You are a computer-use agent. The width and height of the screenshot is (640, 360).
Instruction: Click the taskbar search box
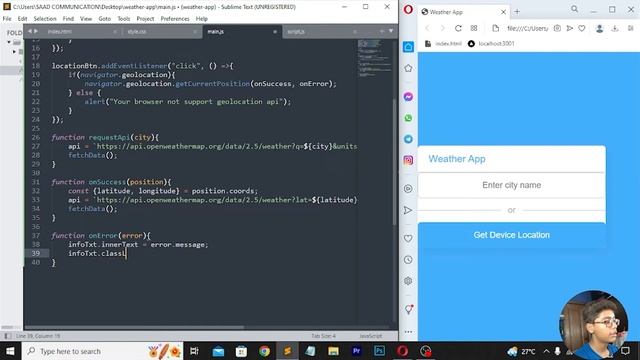pos(102,351)
